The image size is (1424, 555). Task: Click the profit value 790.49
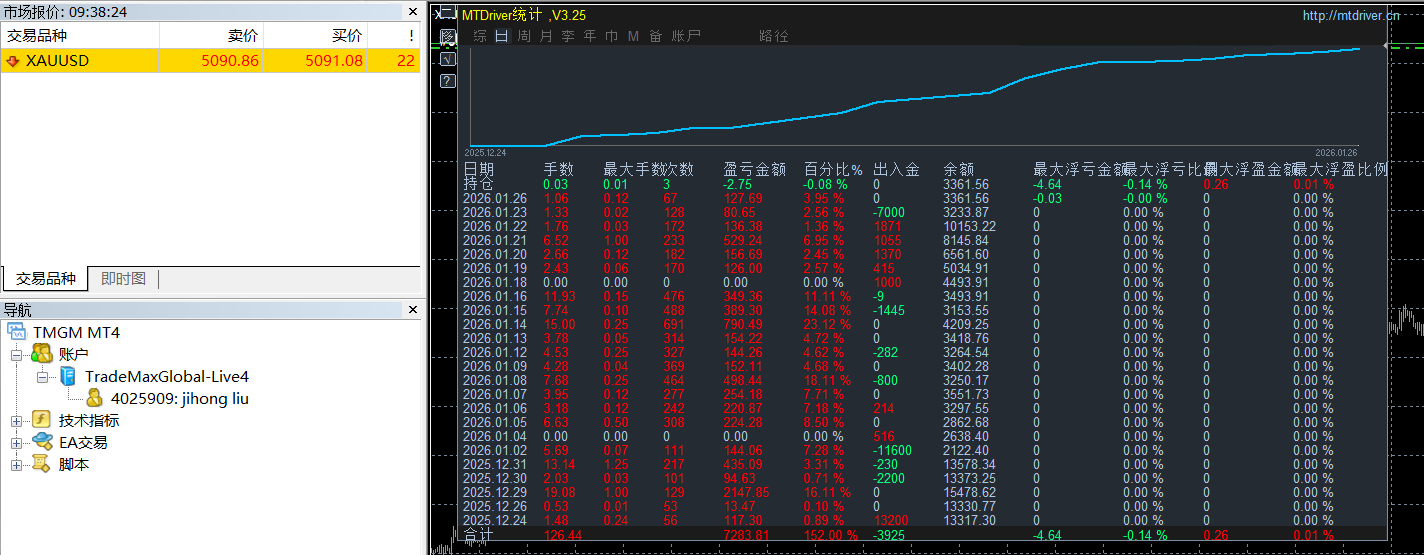pyautogui.click(x=743, y=324)
